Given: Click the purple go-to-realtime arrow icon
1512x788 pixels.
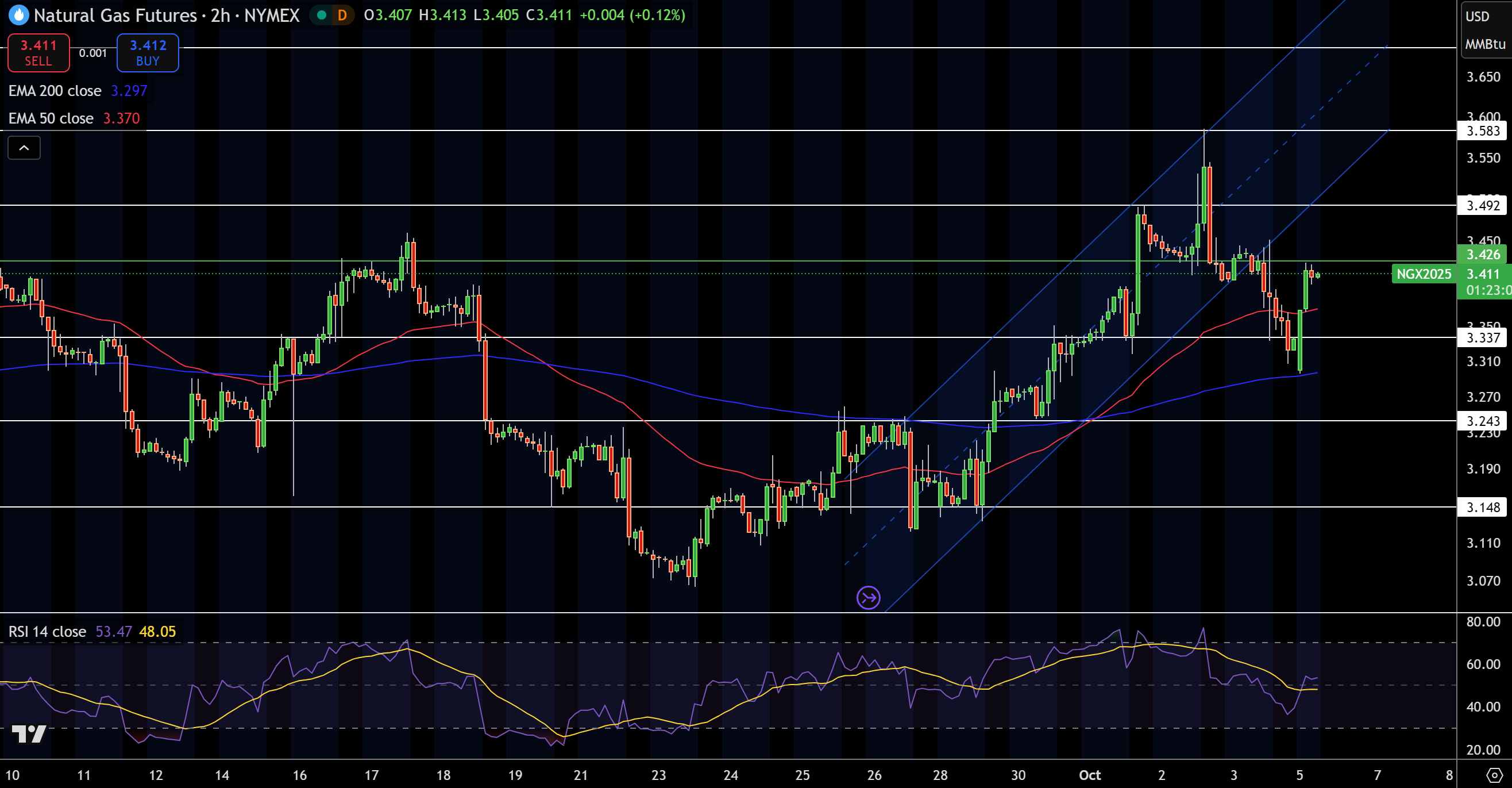Looking at the screenshot, I should coord(868,598).
